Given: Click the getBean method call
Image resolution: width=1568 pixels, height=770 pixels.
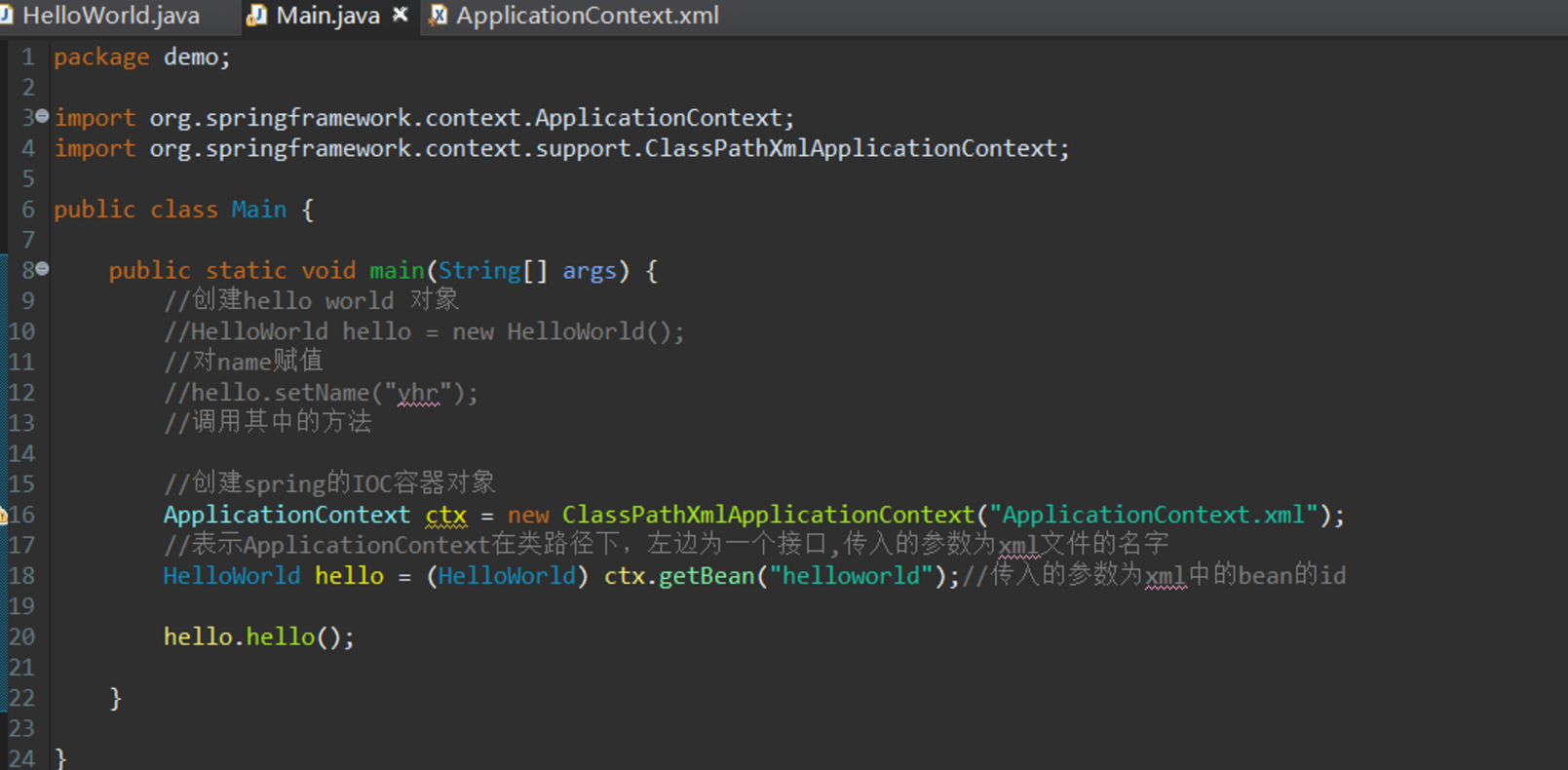Looking at the screenshot, I should [x=706, y=576].
